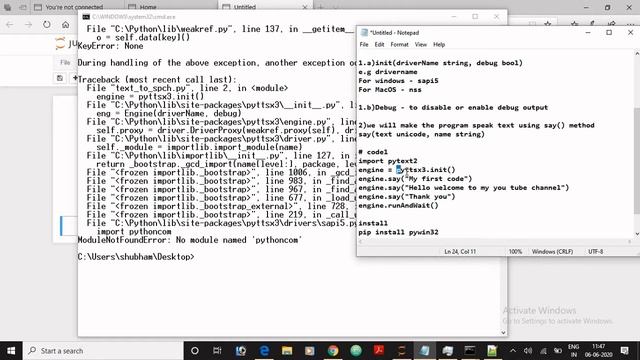The height and width of the screenshot is (360, 640).
Task: Click the browser's forward arrow
Action: click(28, 24)
